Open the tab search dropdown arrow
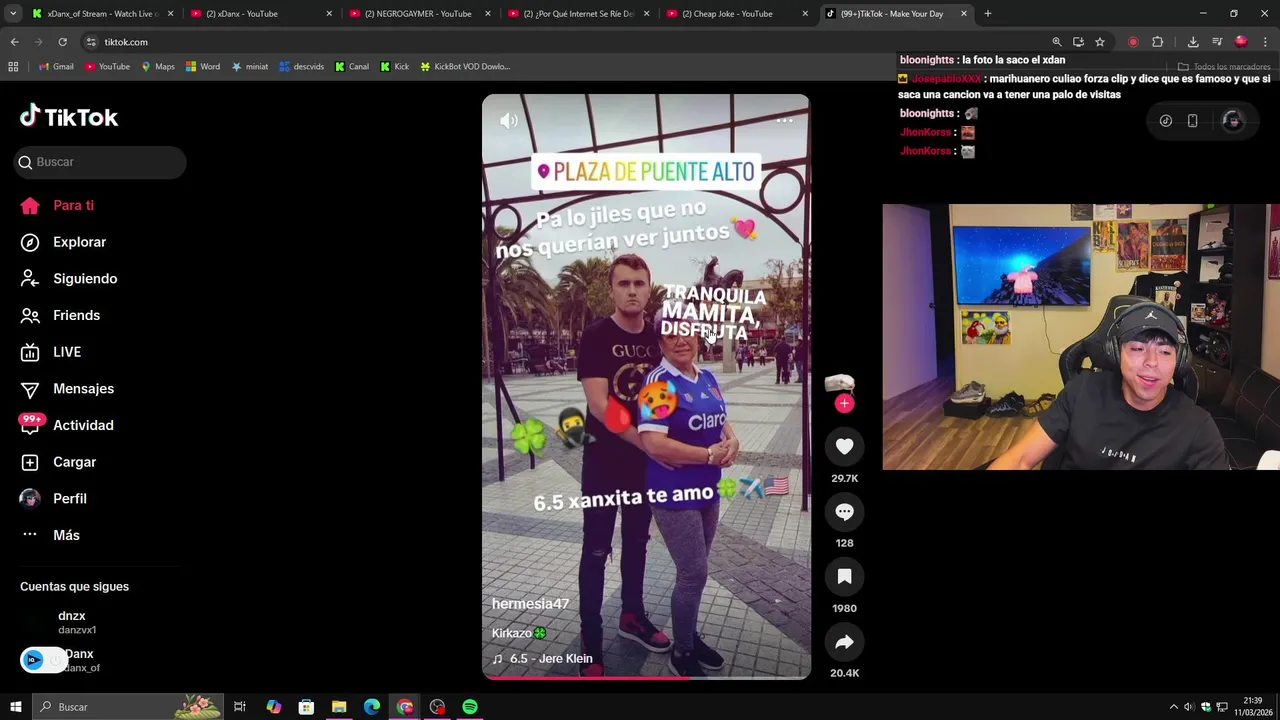Screen dimensions: 1280x720 [x=13, y=14]
